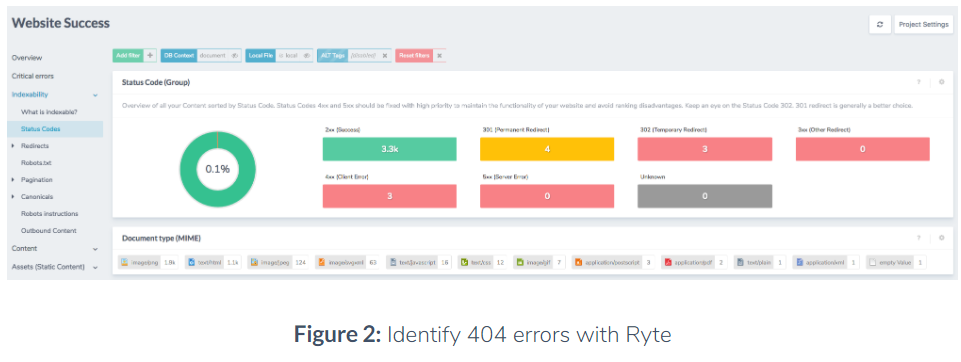Click the plus icon beside Add filter
The width and height of the screenshot is (961, 362).
click(150, 55)
